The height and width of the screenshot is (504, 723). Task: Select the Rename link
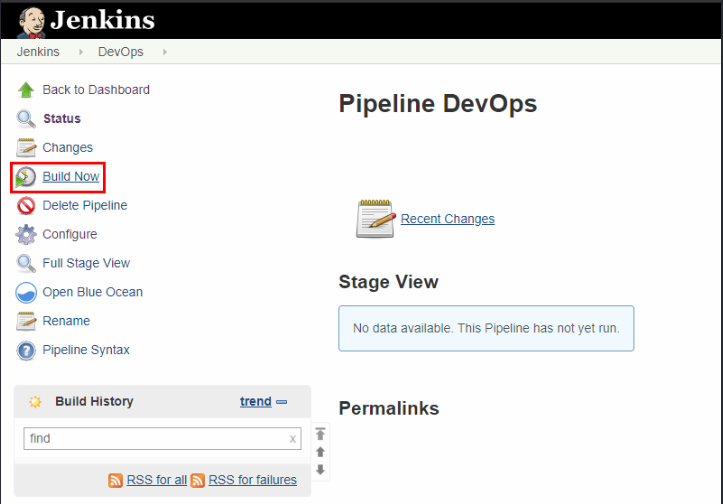66,320
